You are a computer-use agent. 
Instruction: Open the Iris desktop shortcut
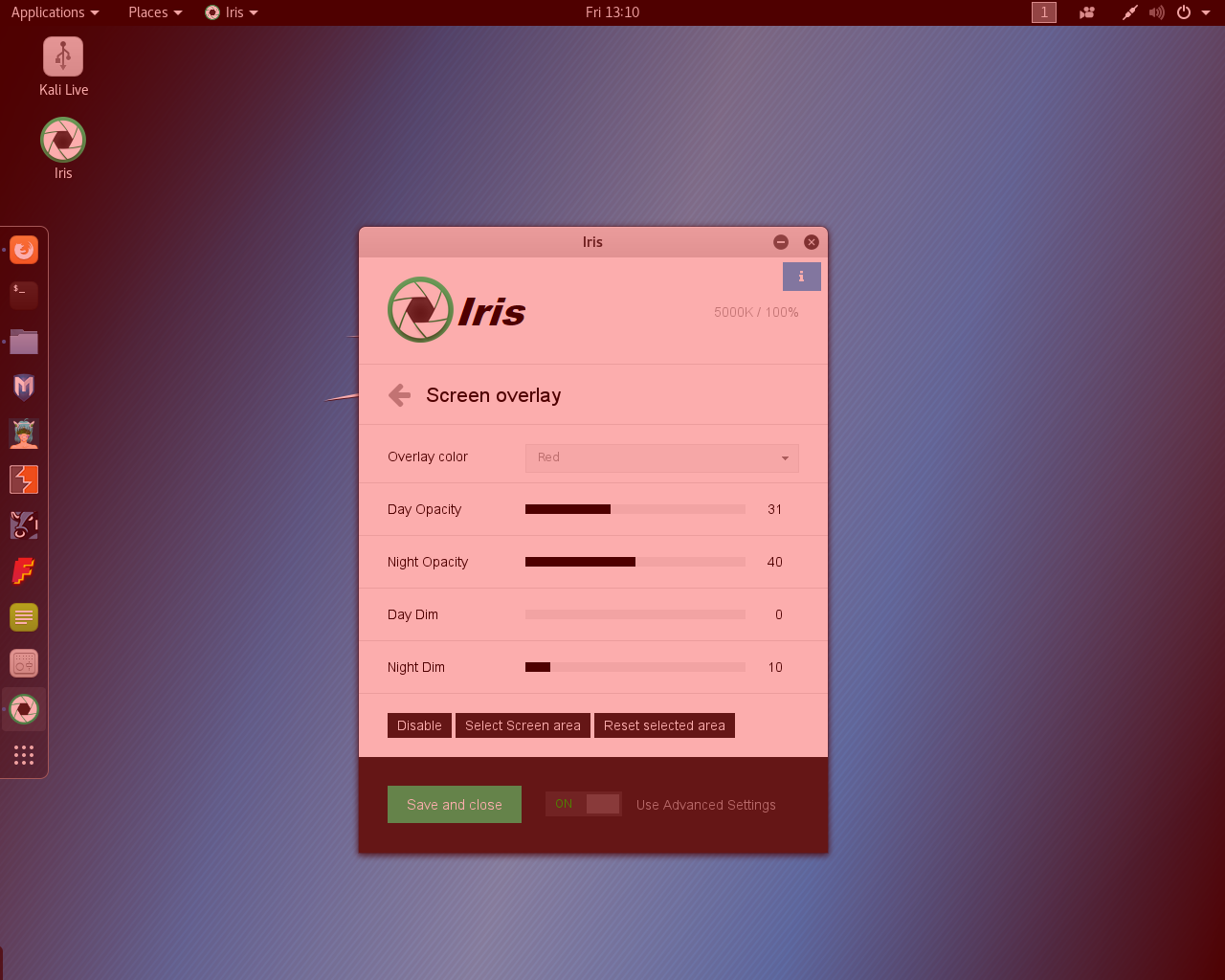63,148
